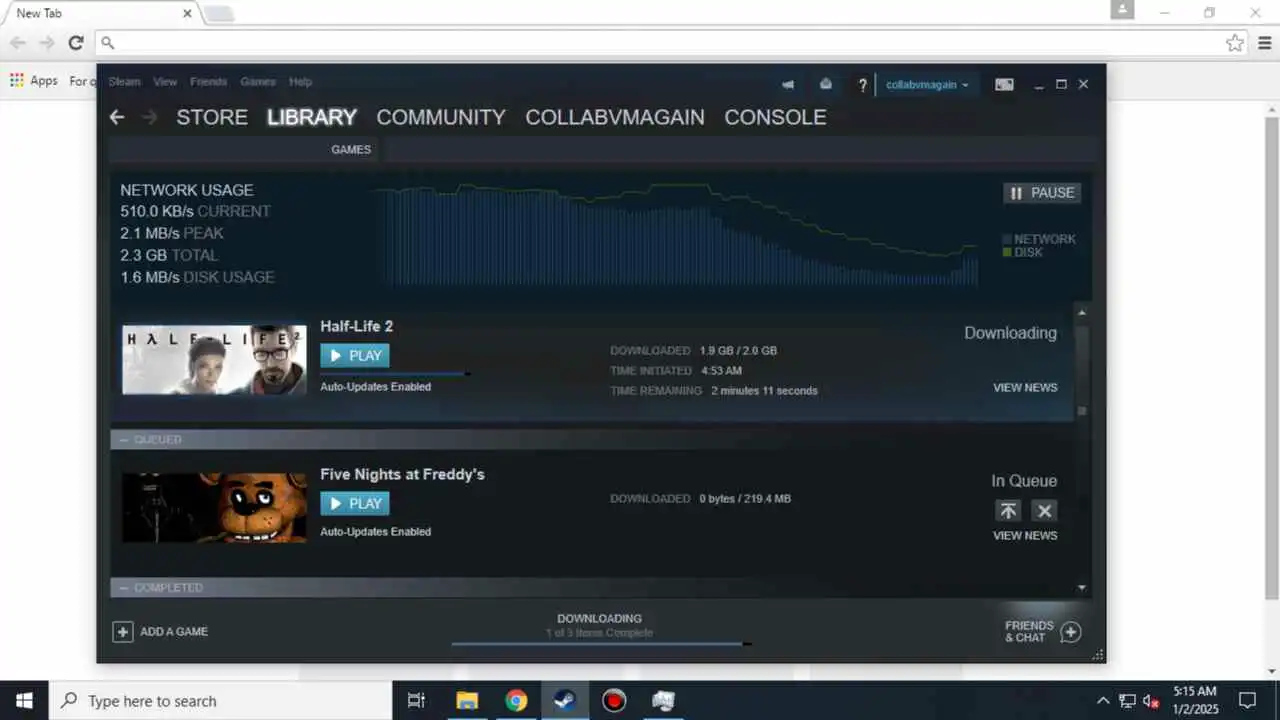Screen dimensions: 1280x720
Task: Click the last app icon on the taskbar
Action: [x=663, y=700]
